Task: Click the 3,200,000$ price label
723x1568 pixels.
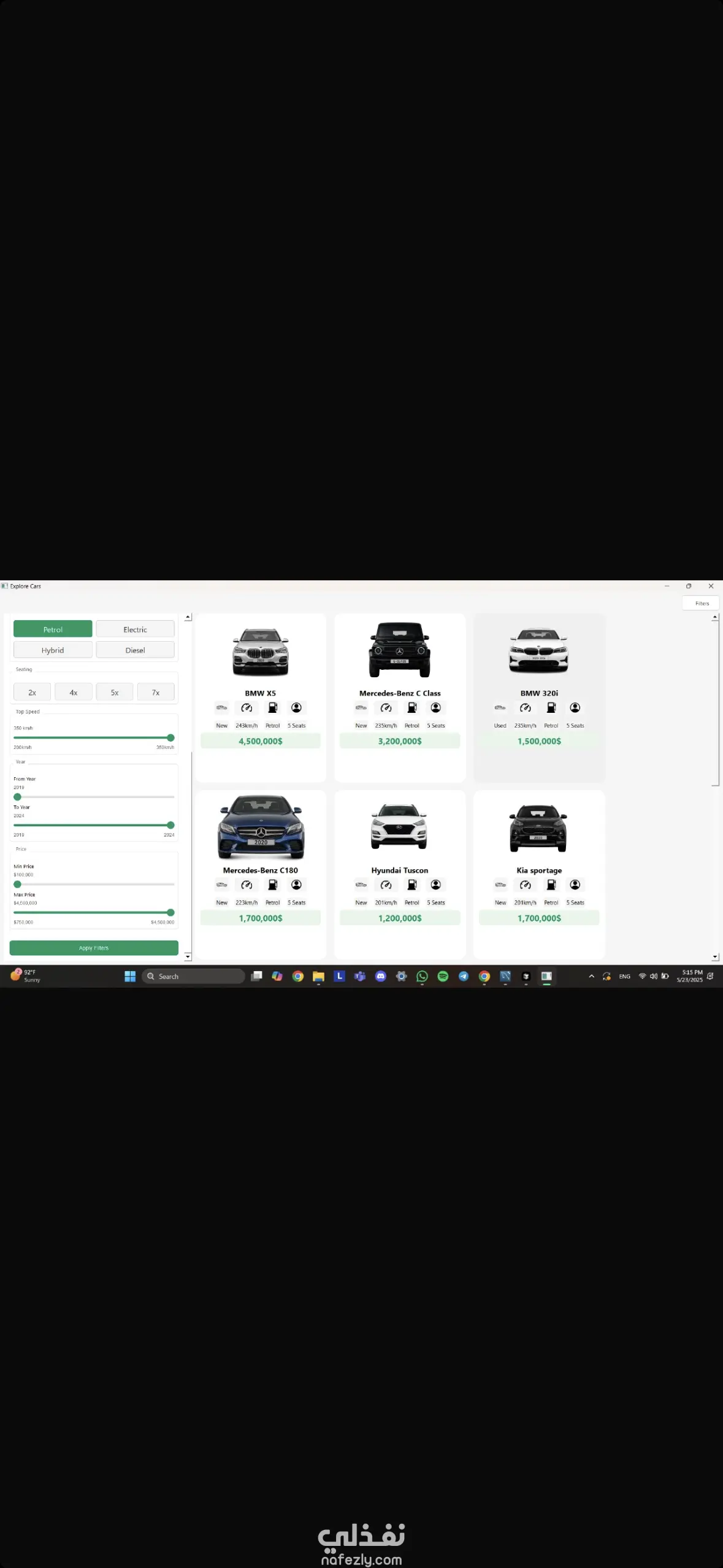Action: [400, 741]
